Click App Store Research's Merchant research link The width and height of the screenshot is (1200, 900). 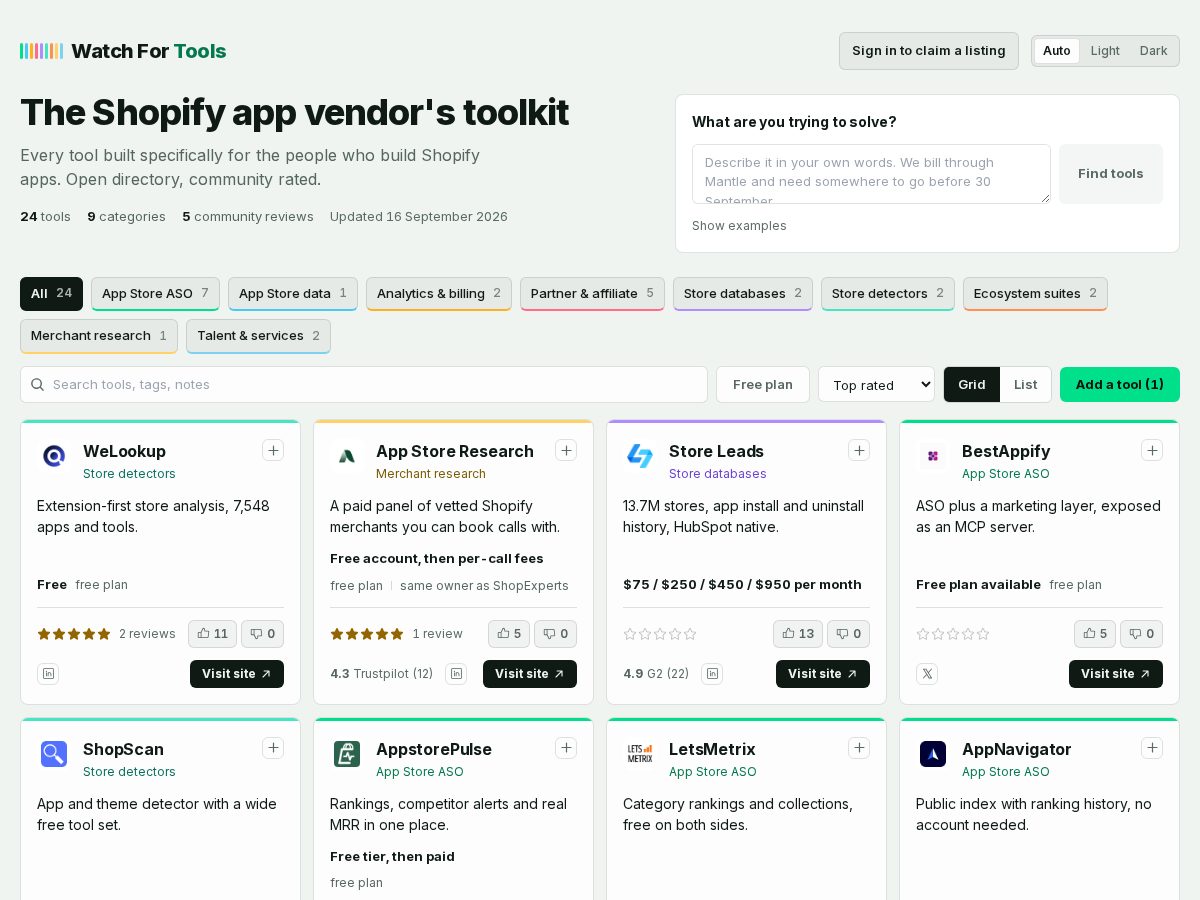(431, 474)
